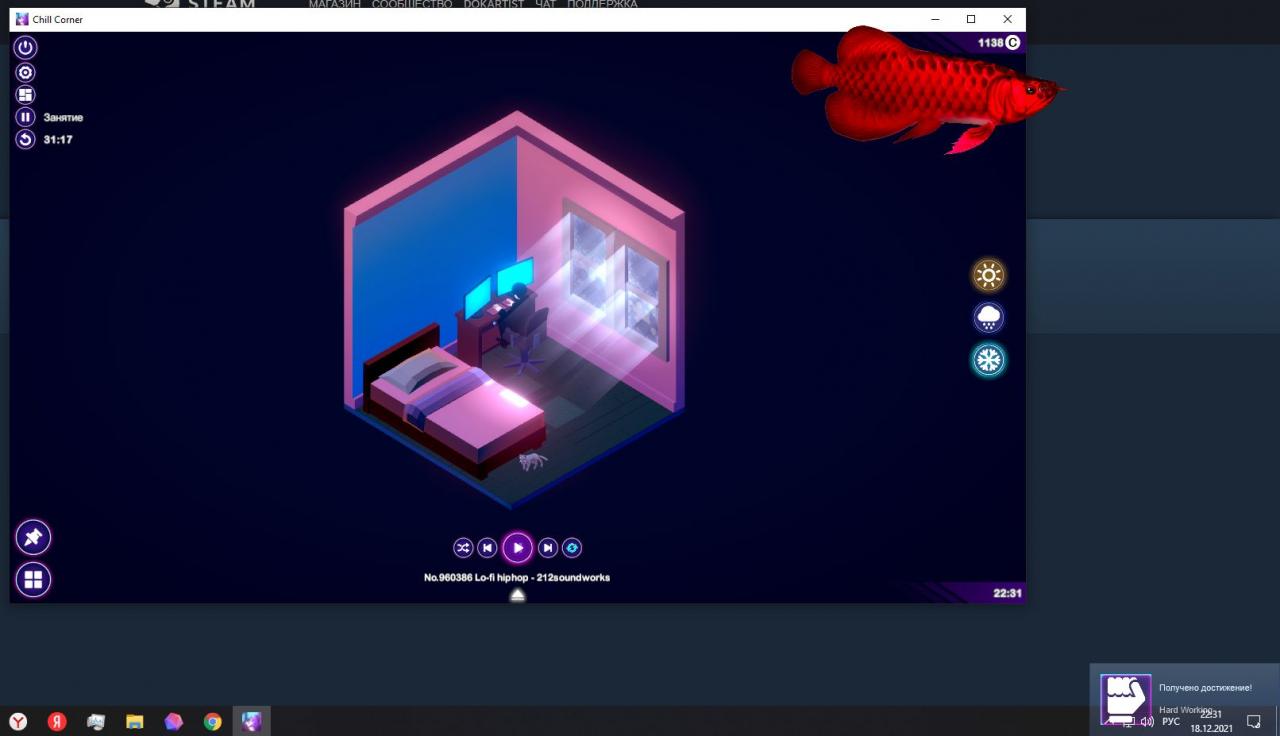Close the Chill Corner window
Viewport: 1280px width, 736px height.
[x=1007, y=19]
